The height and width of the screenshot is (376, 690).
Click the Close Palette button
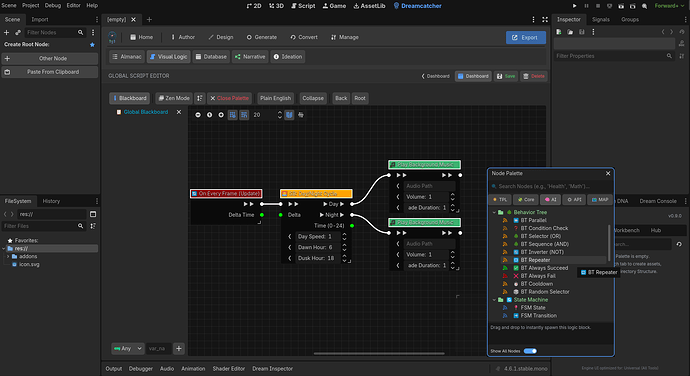(229, 98)
